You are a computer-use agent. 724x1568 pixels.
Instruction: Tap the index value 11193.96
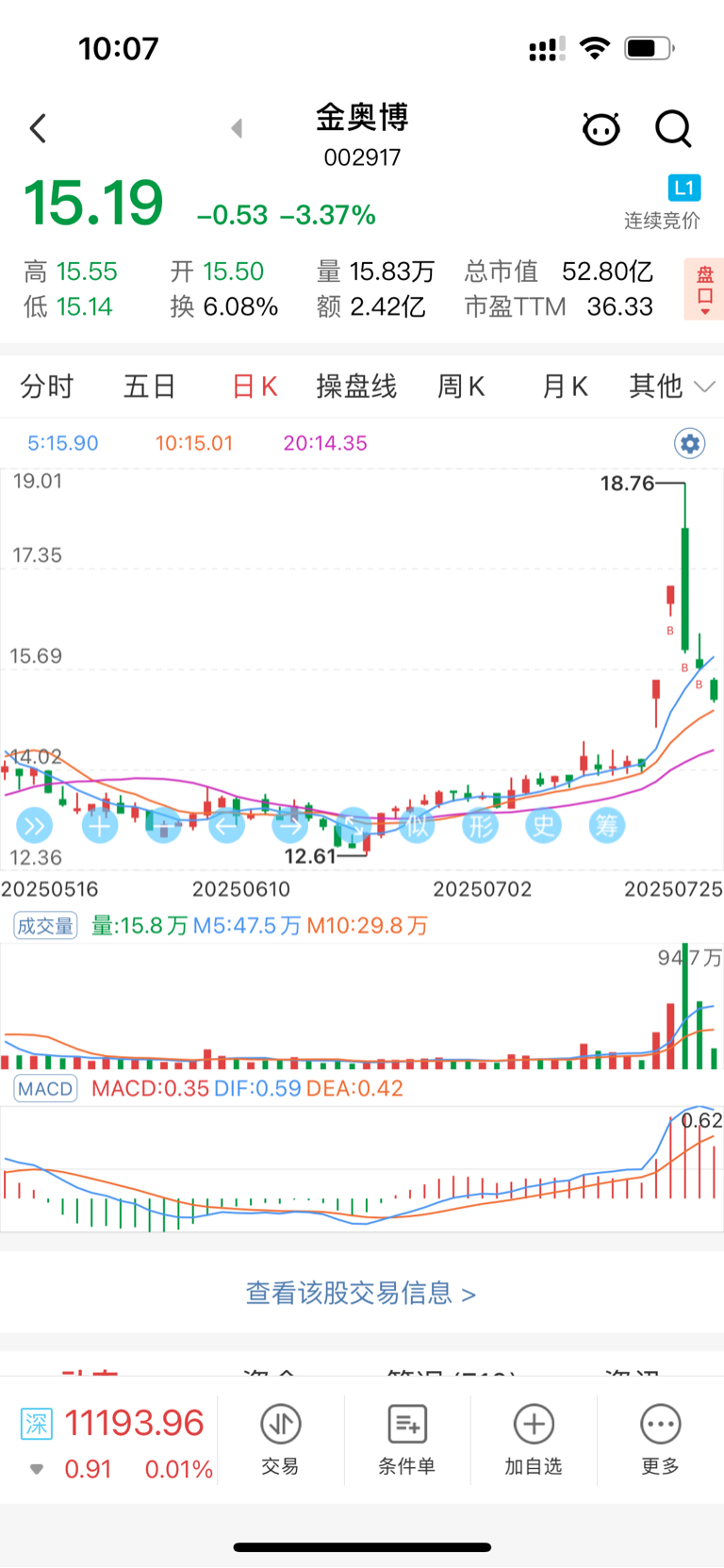[x=134, y=1423]
